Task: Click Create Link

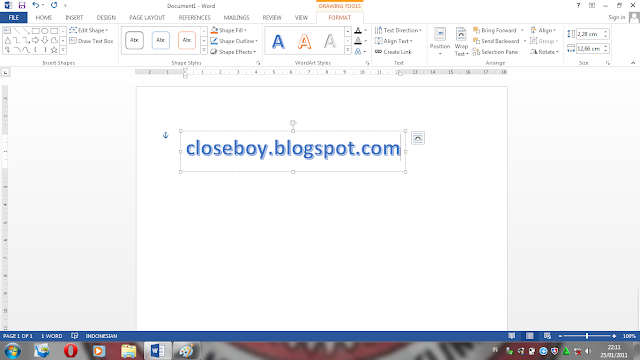Action: (393, 52)
